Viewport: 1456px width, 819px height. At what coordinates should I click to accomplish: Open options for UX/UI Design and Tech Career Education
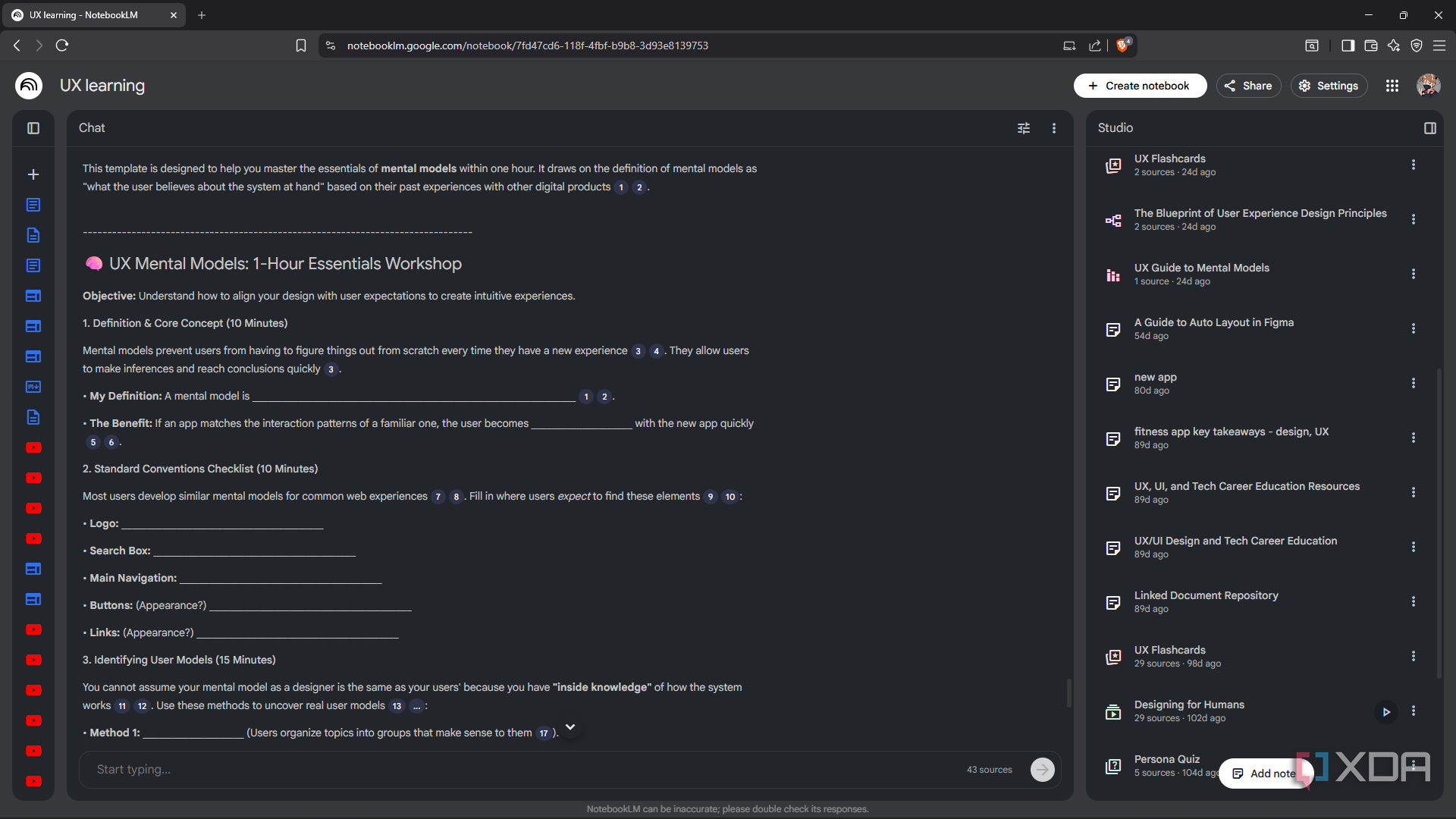point(1414,547)
